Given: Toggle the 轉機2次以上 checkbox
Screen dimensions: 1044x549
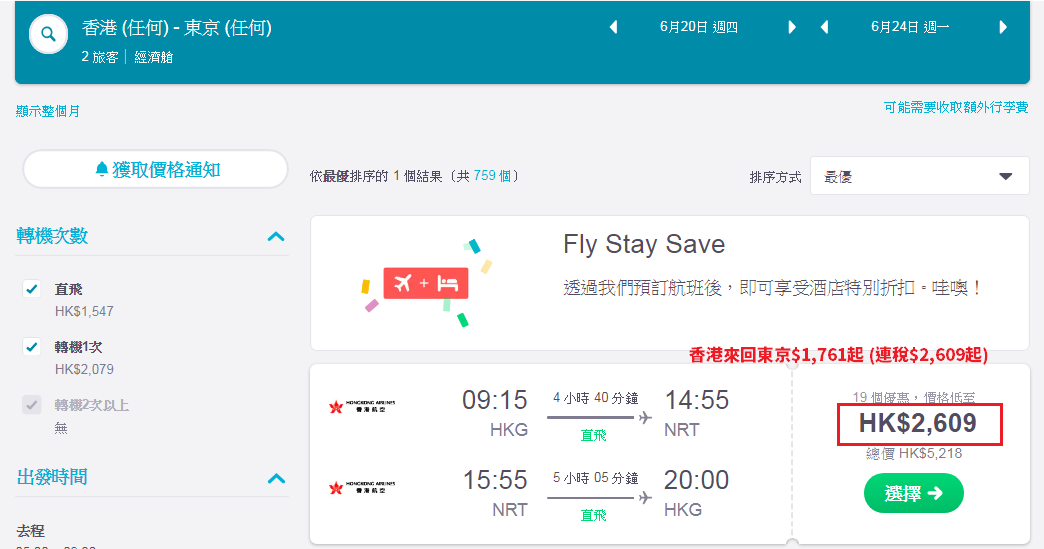Looking at the screenshot, I should click(31, 405).
